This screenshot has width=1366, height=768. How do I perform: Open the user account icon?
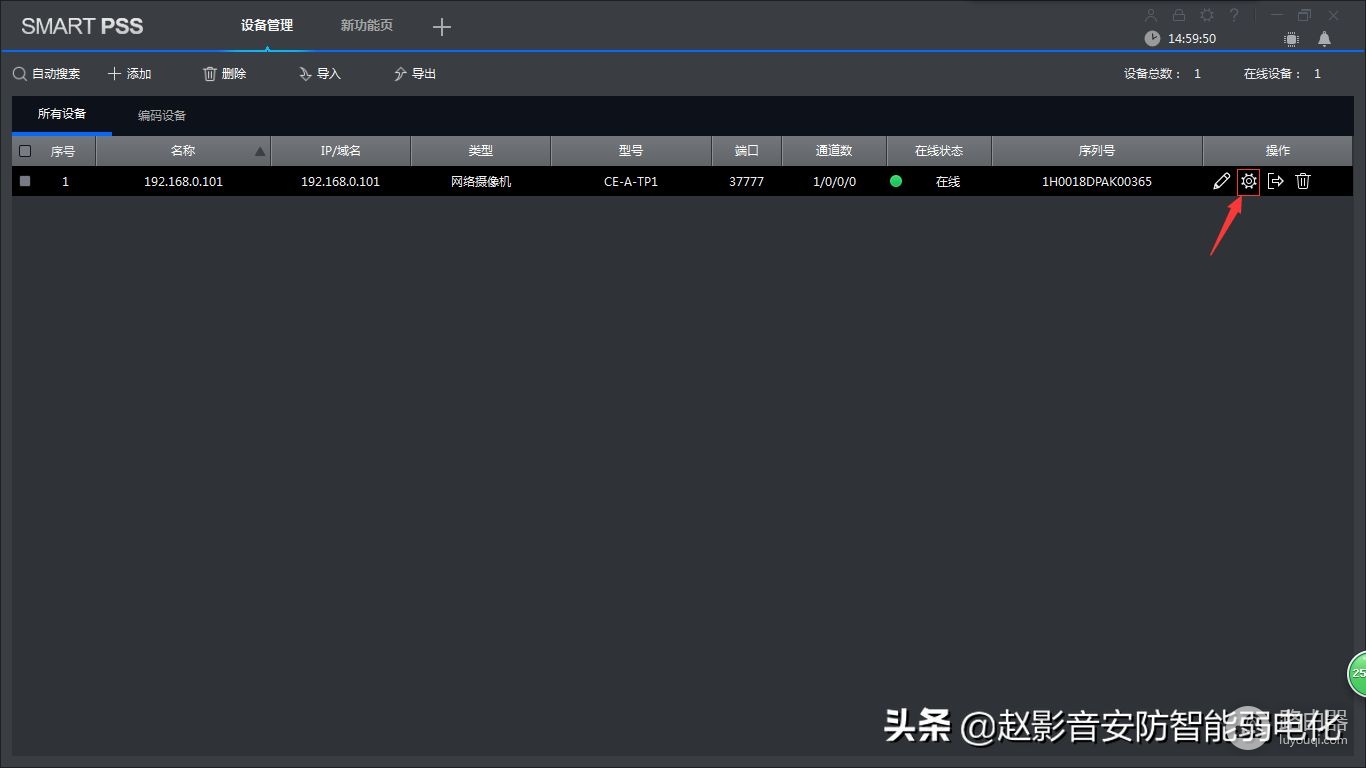tap(1151, 15)
